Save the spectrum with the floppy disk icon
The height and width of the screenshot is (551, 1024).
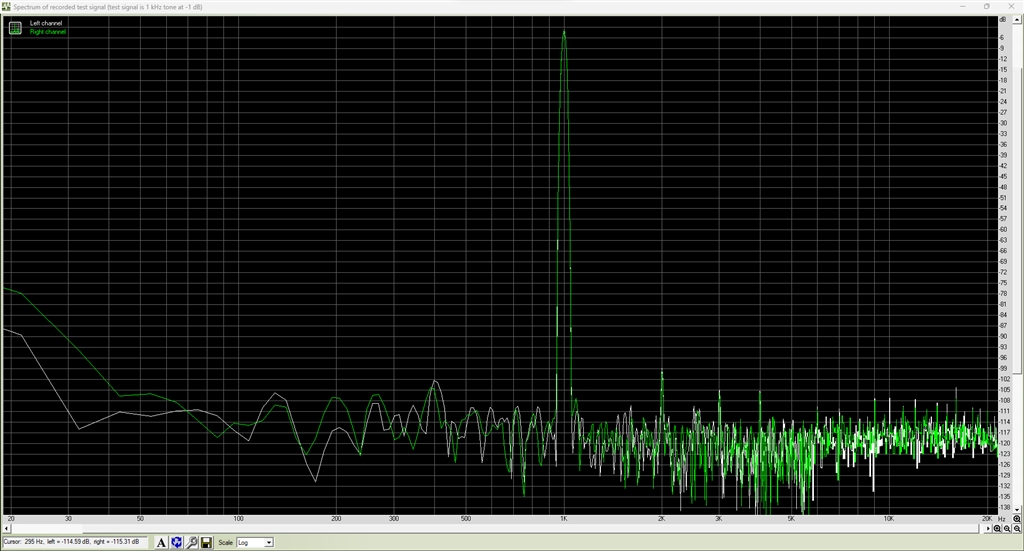[x=206, y=543]
